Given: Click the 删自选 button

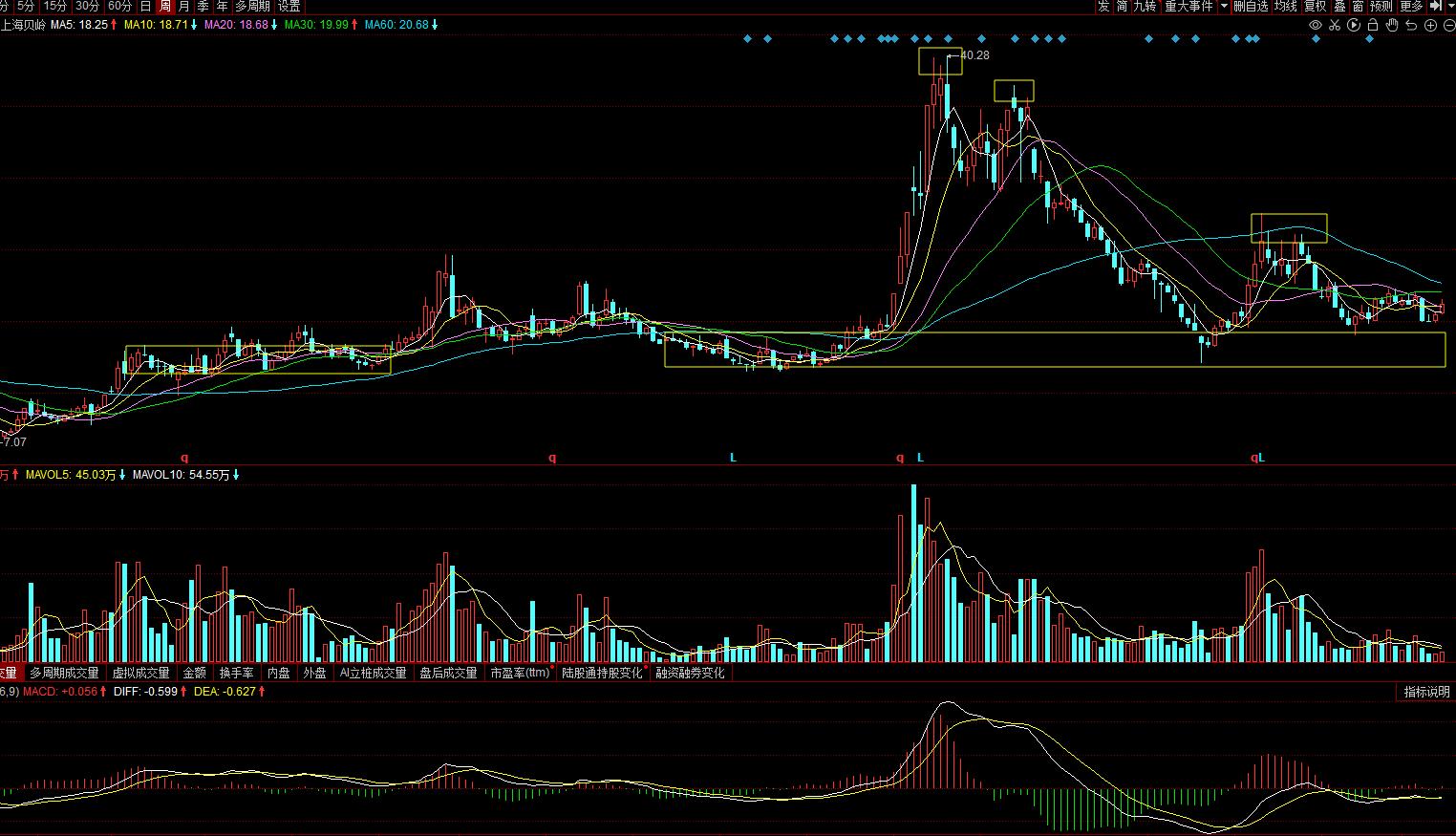Looking at the screenshot, I should pyautogui.click(x=1252, y=6).
